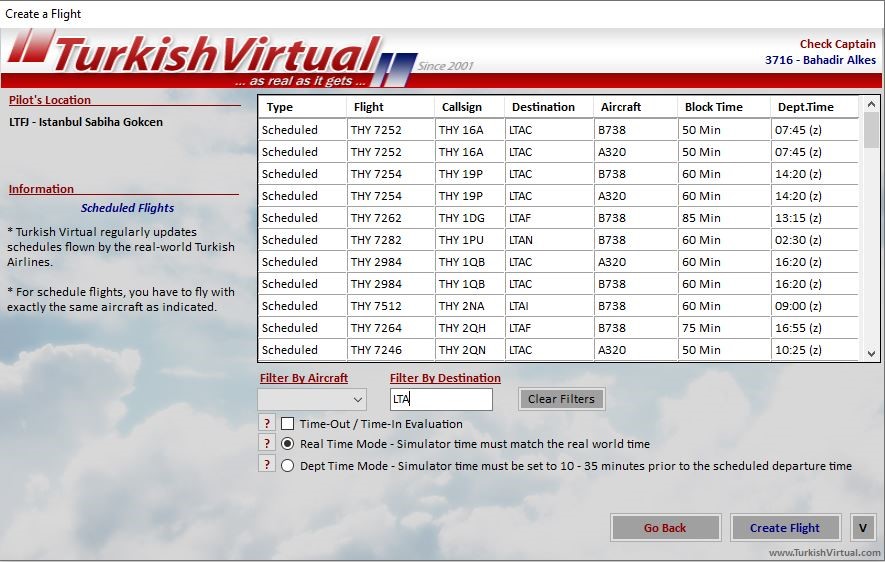Select the THY 7282 flight row

559,240
